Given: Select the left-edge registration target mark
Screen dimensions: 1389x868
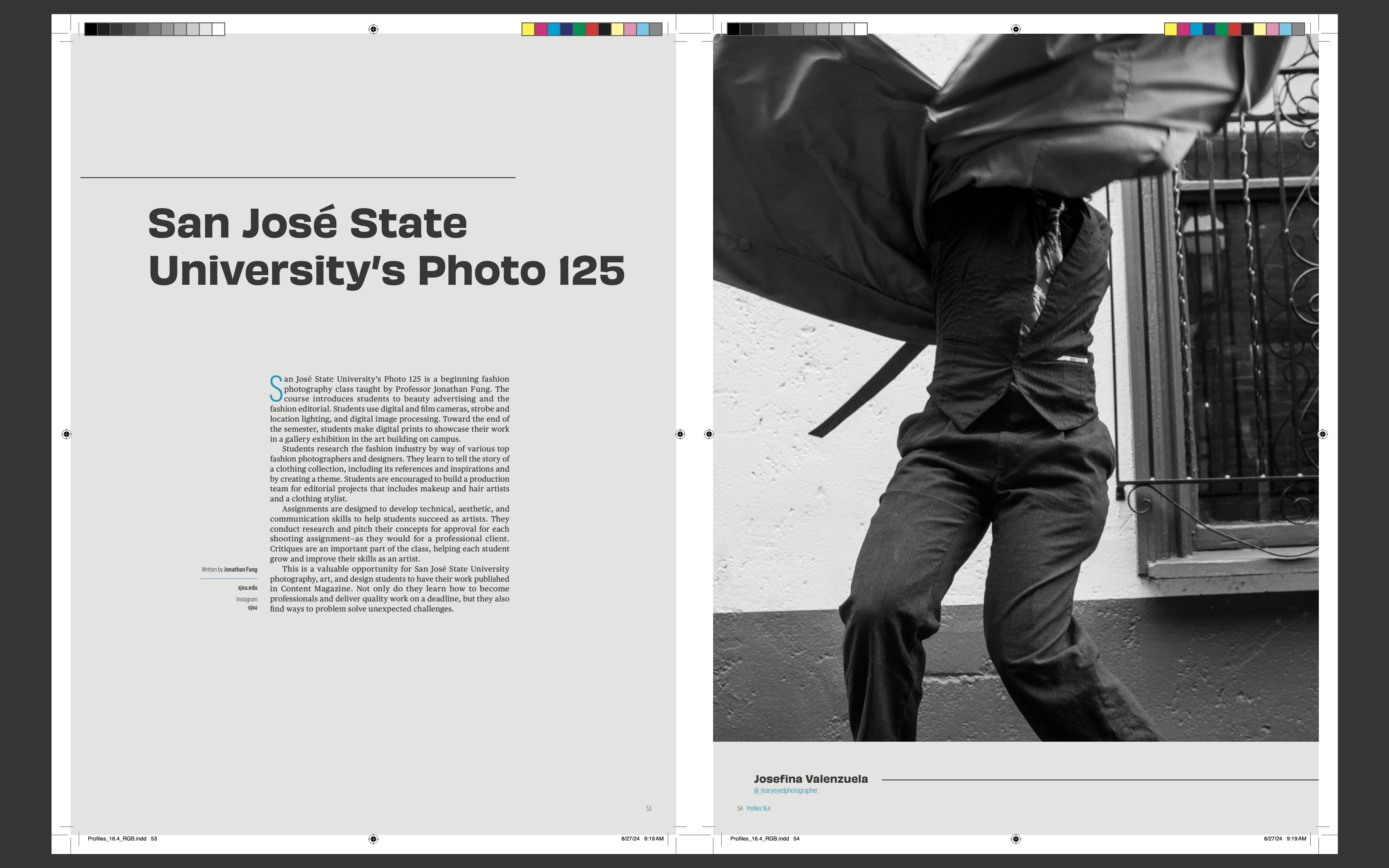Looking at the screenshot, I should (x=67, y=434).
